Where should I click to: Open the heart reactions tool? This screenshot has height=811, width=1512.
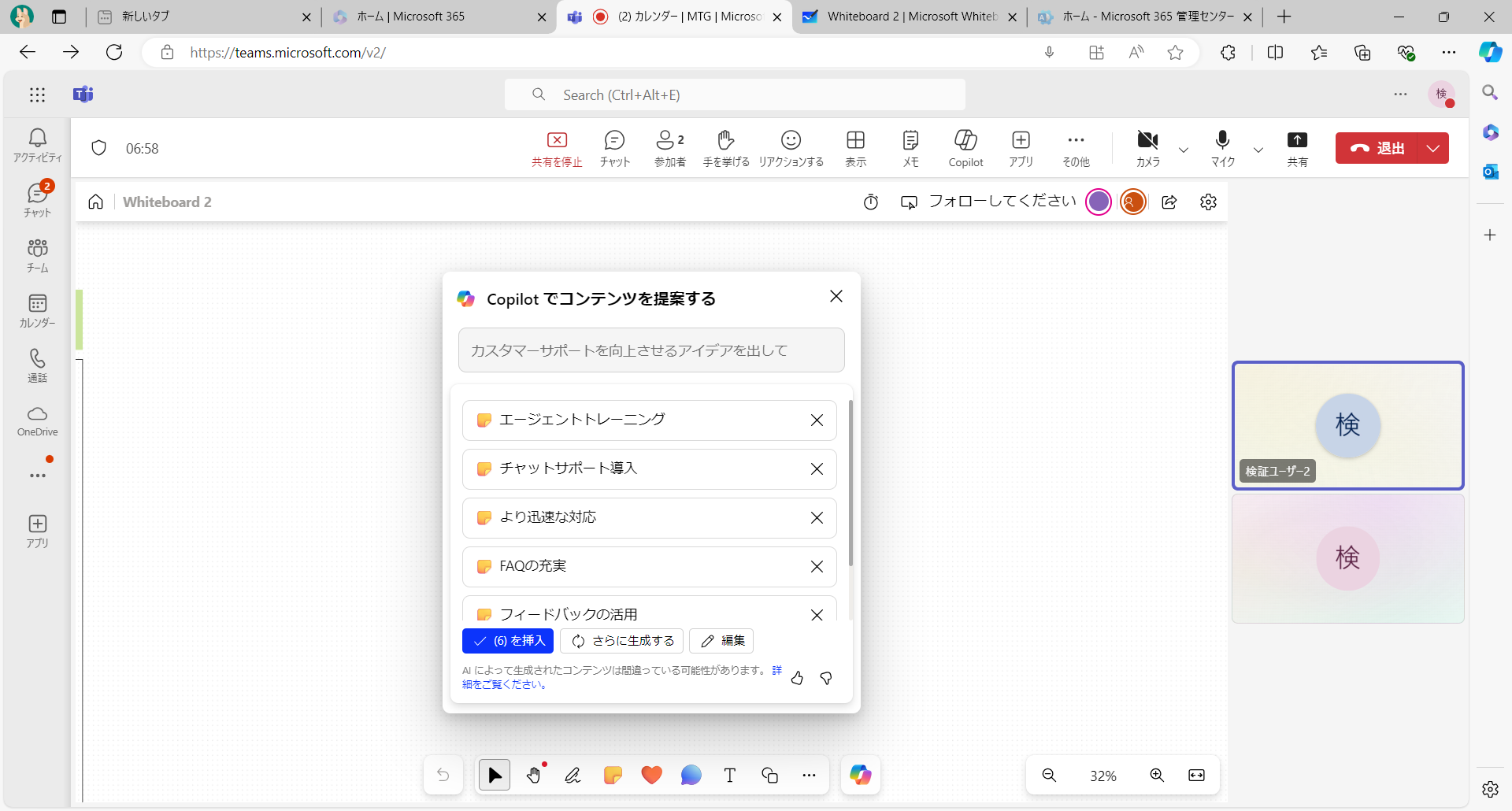pyautogui.click(x=651, y=776)
